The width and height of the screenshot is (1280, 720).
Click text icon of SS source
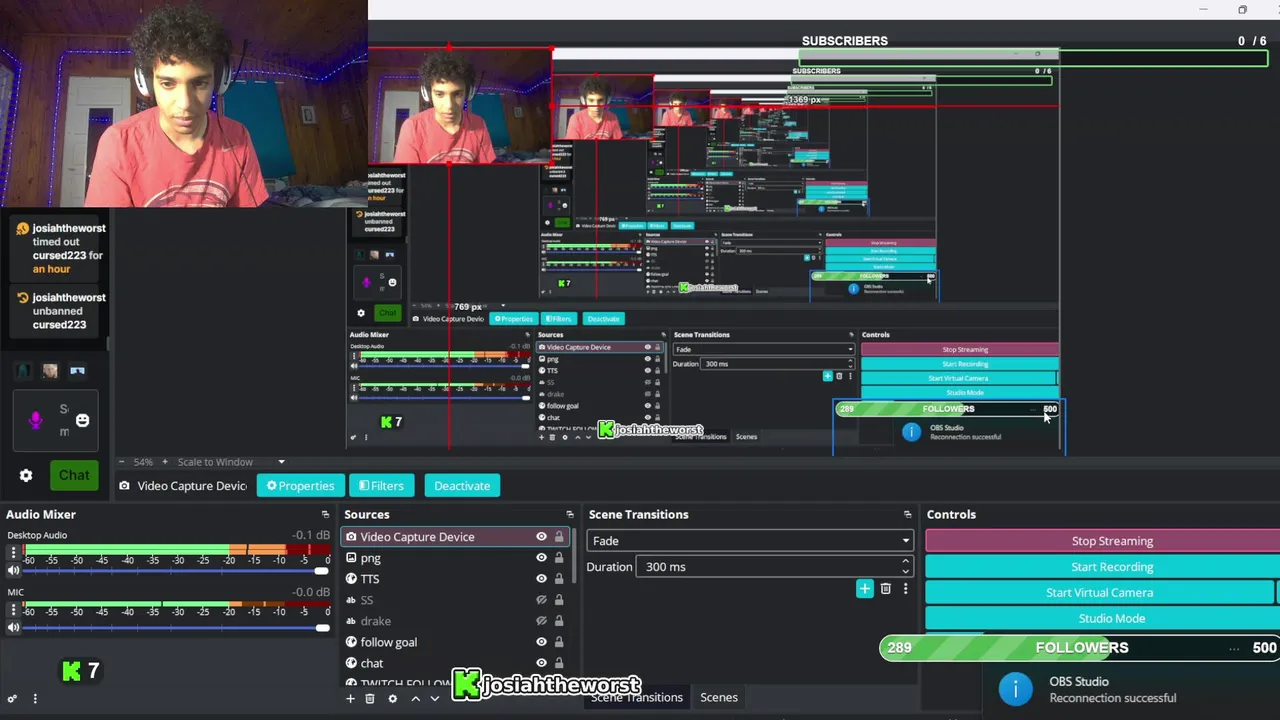click(x=351, y=600)
